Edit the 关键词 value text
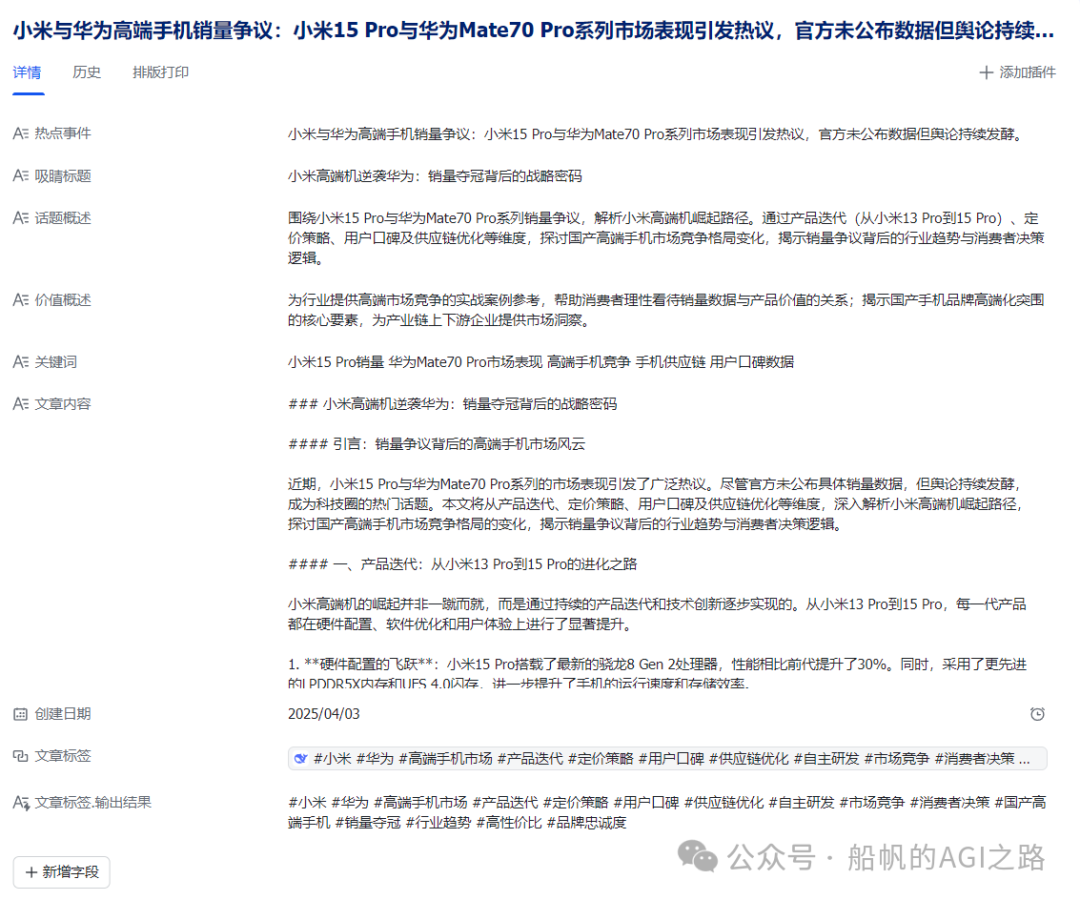Image resolution: width=1080 pixels, height=900 pixels. pos(541,362)
